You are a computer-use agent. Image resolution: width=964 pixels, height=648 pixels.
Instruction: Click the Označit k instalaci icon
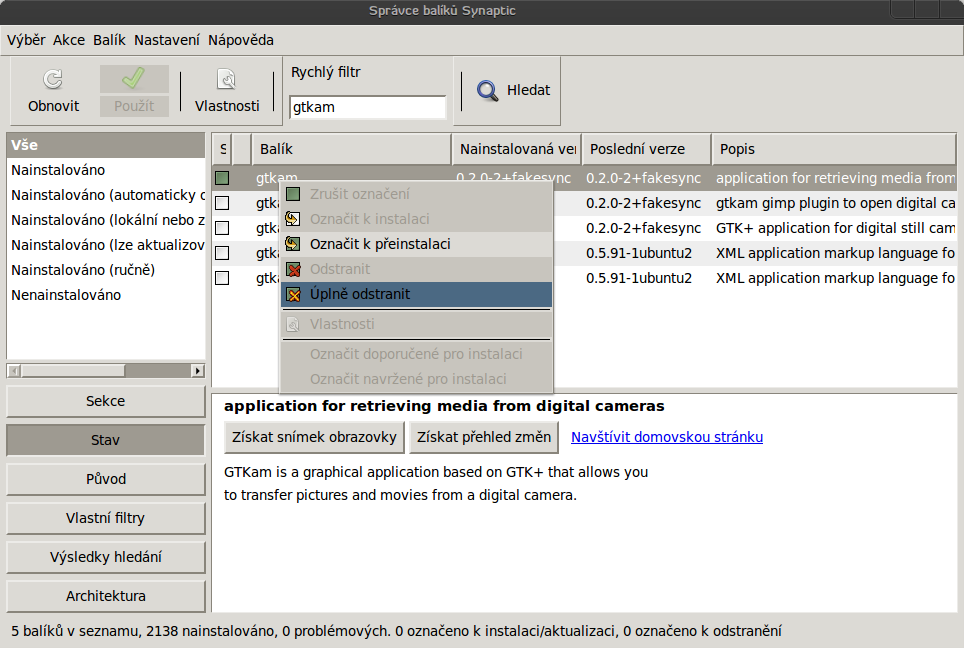coord(293,219)
